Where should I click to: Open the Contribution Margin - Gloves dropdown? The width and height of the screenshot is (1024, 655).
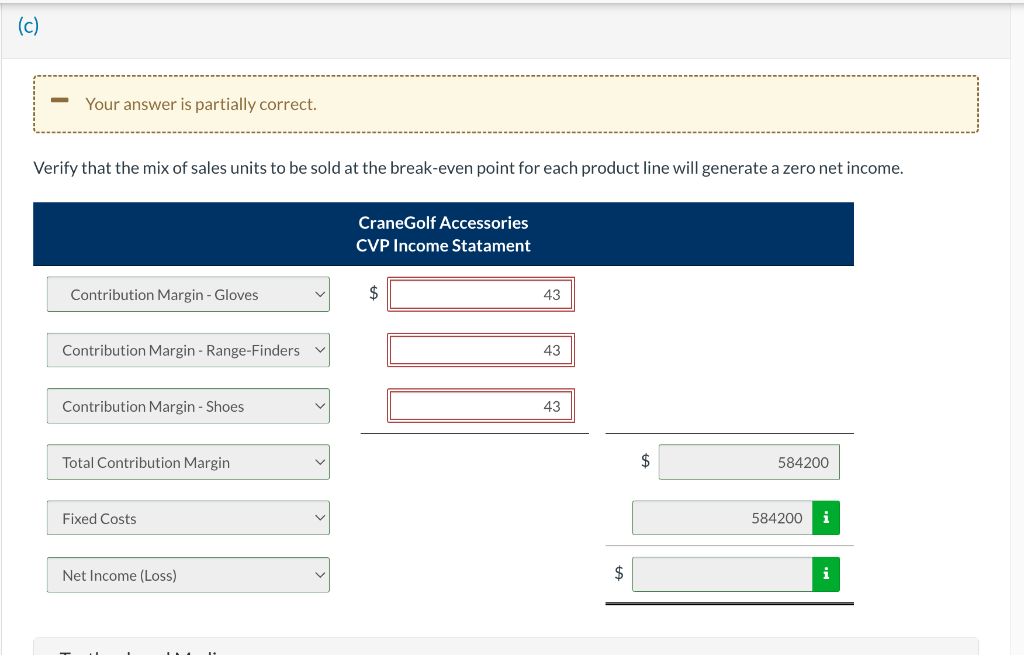click(188, 295)
